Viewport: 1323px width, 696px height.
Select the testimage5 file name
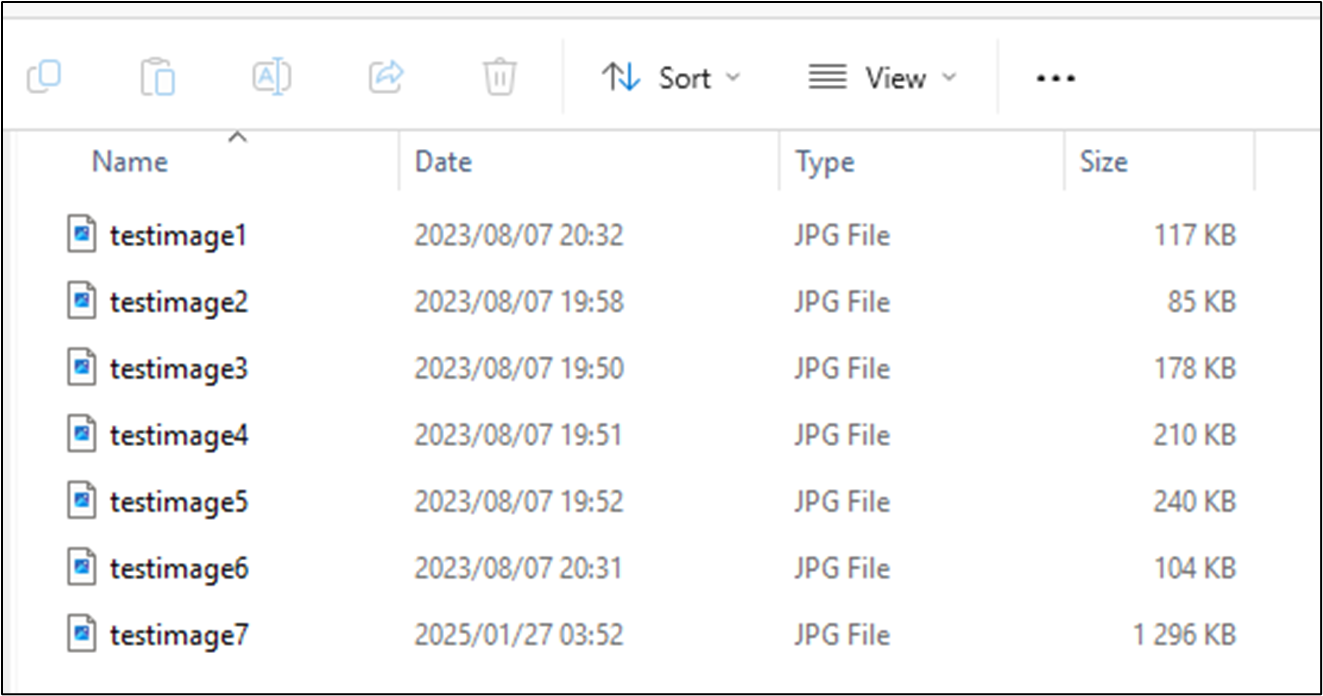click(x=179, y=502)
